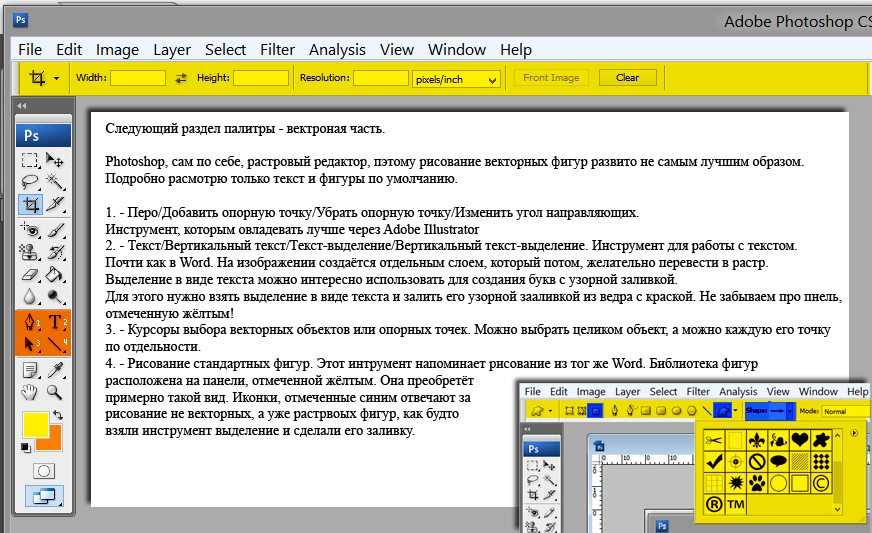
Task: Select the Zoom magnifier tool
Action: pos(54,392)
